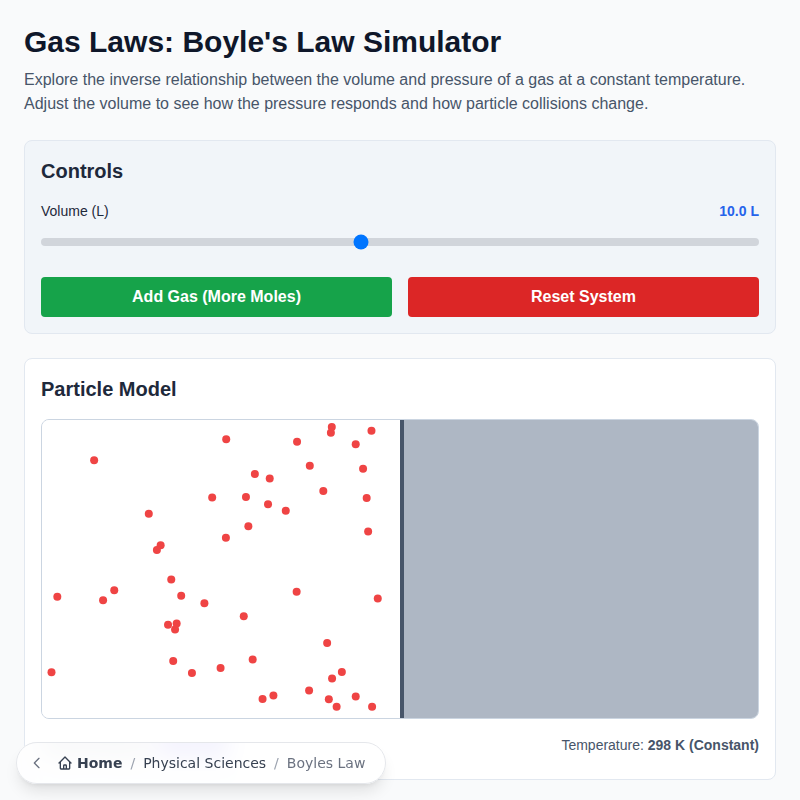Click the Volume (L) label
The width and height of the screenshot is (800, 800).
click(x=75, y=211)
